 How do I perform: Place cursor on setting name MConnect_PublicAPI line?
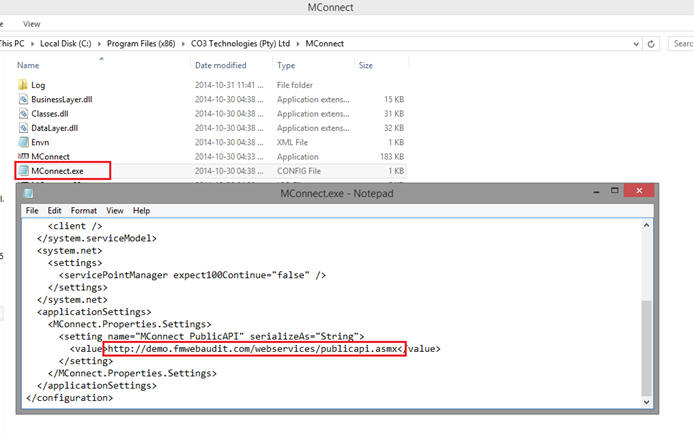click(212, 336)
